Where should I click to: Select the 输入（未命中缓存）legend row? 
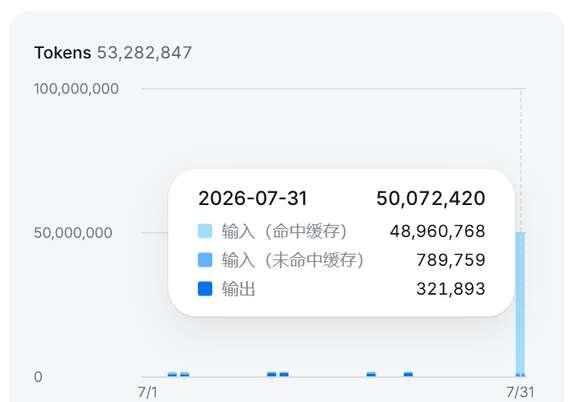point(341,260)
